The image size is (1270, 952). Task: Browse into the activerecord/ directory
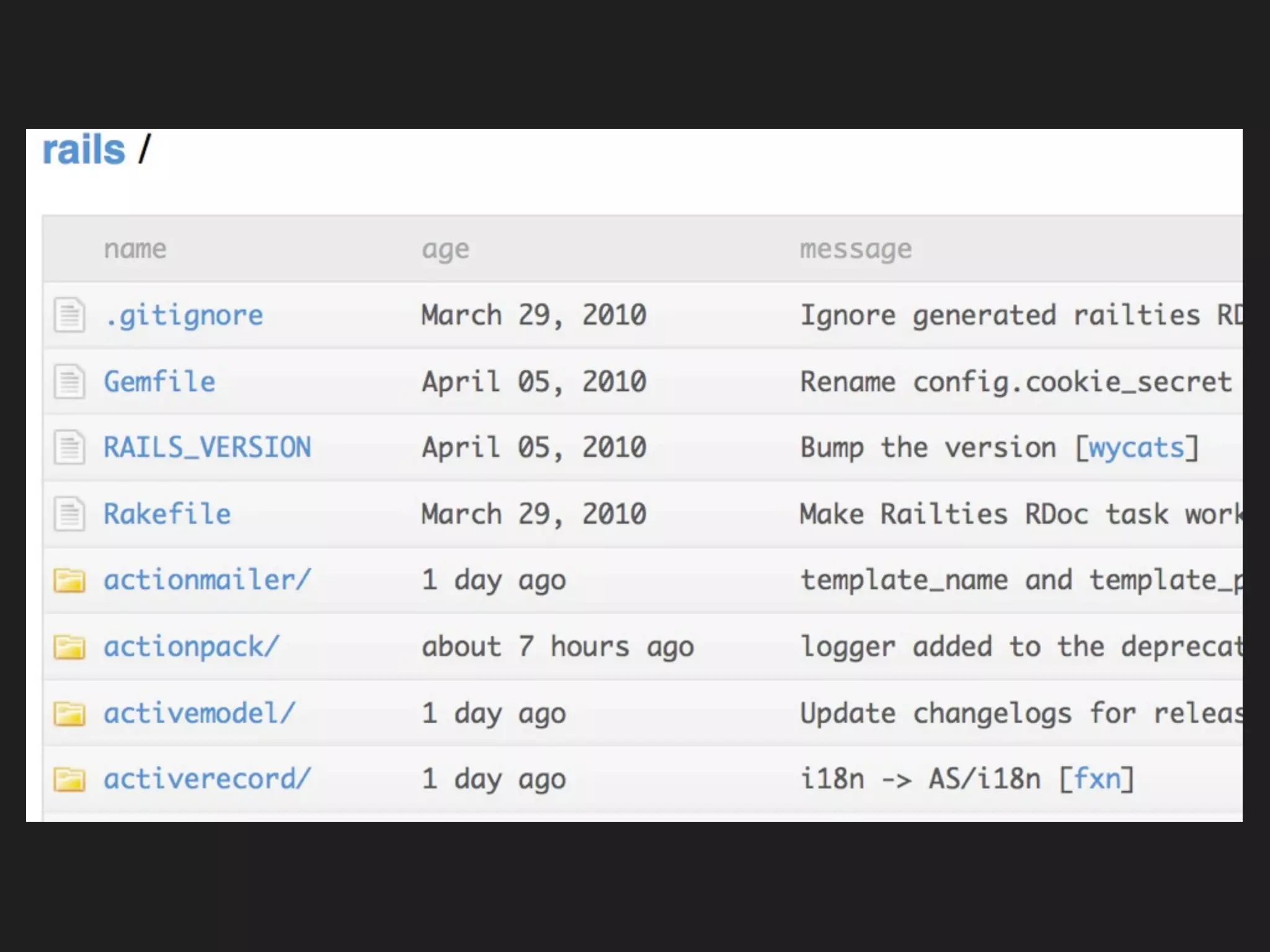(207, 779)
